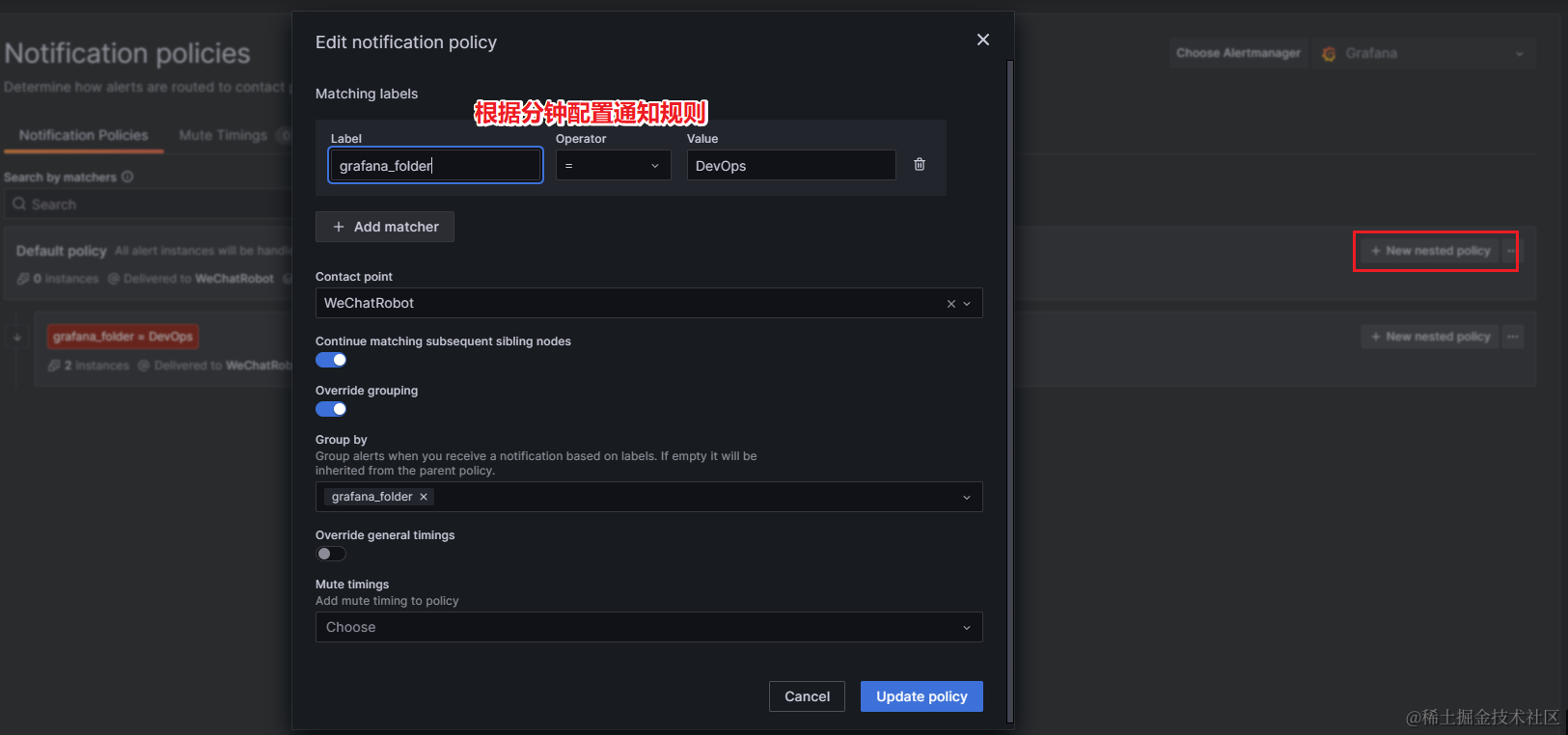Expand the Group by label selector

click(648, 497)
